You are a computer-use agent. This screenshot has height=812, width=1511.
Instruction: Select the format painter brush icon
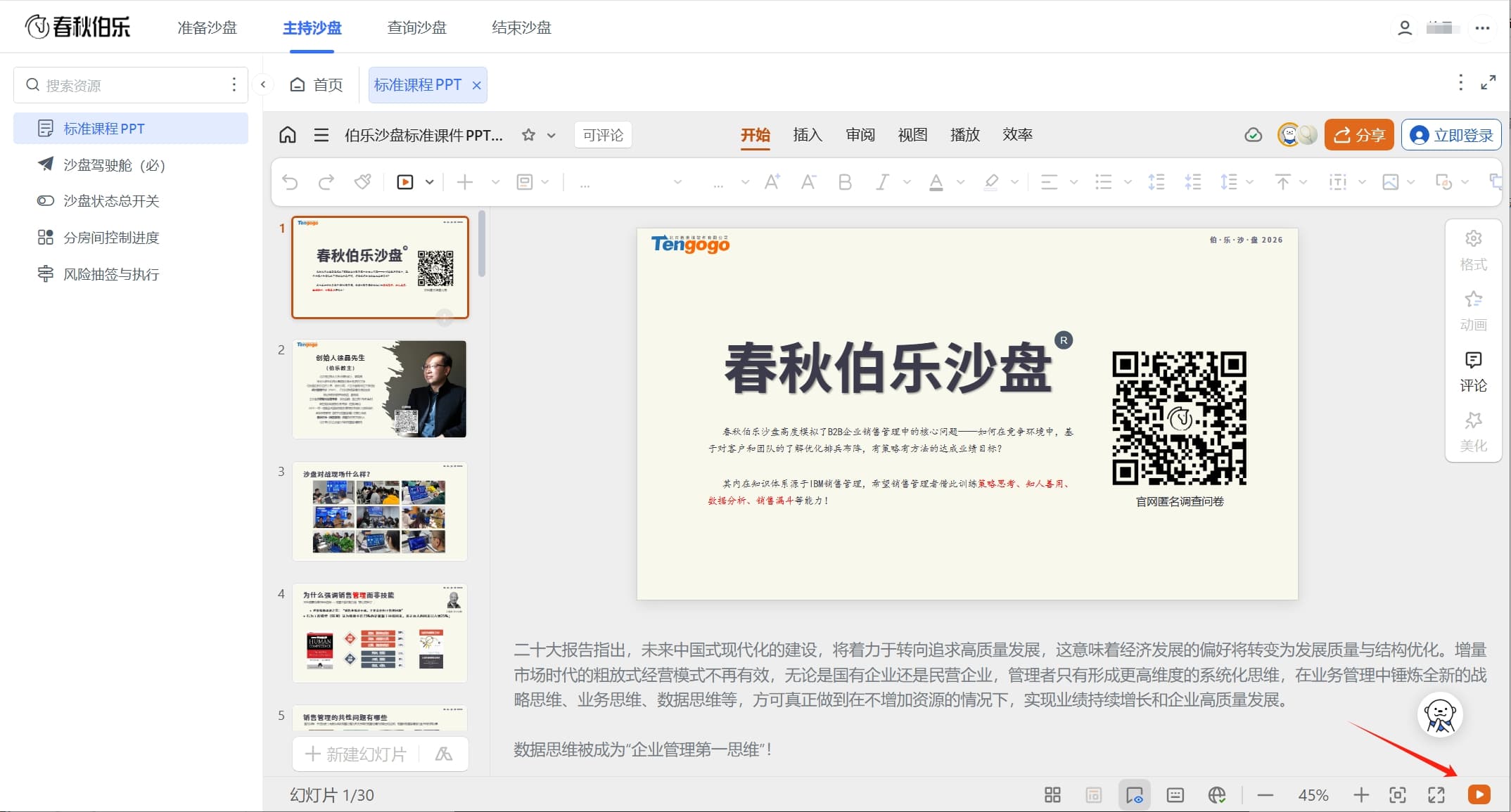coord(362,182)
